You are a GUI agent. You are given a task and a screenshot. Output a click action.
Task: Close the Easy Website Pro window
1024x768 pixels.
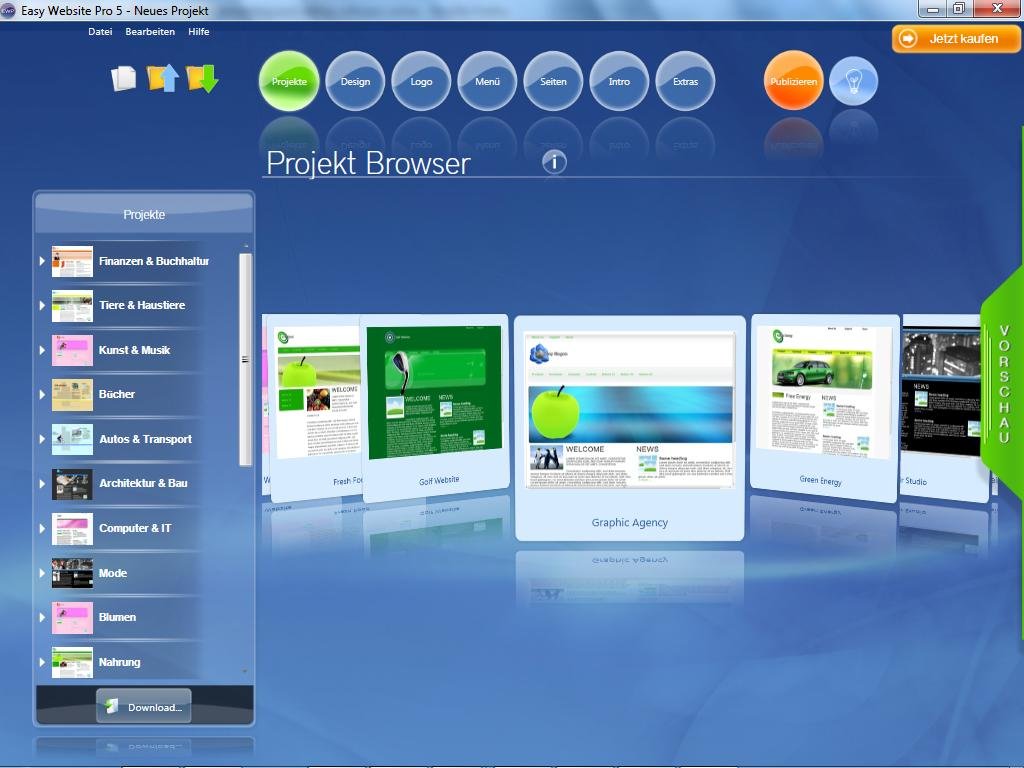[997, 8]
